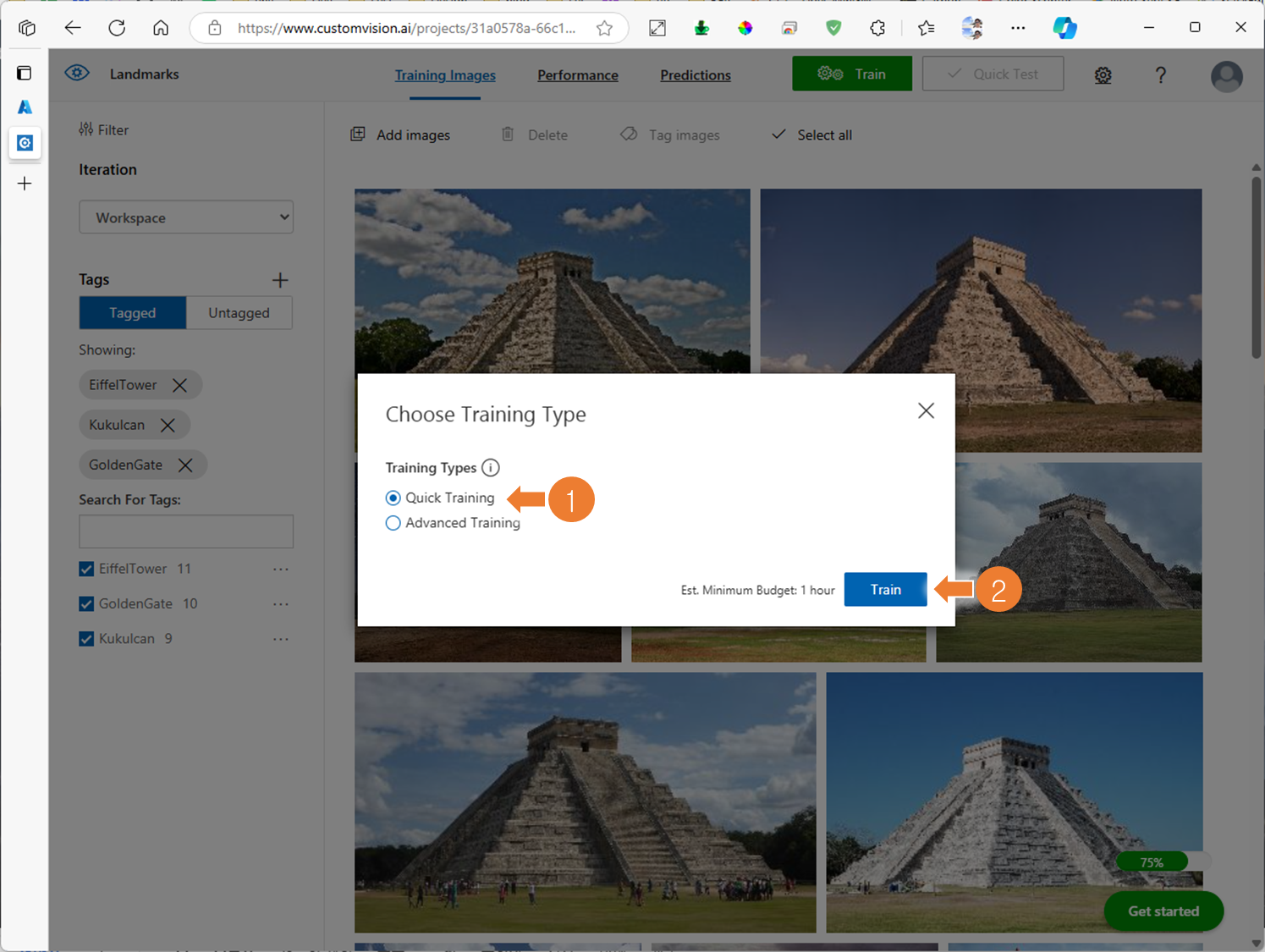This screenshot has width=1265, height=952.
Task: Select the Advanced Training radio button
Action: coord(393,523)
